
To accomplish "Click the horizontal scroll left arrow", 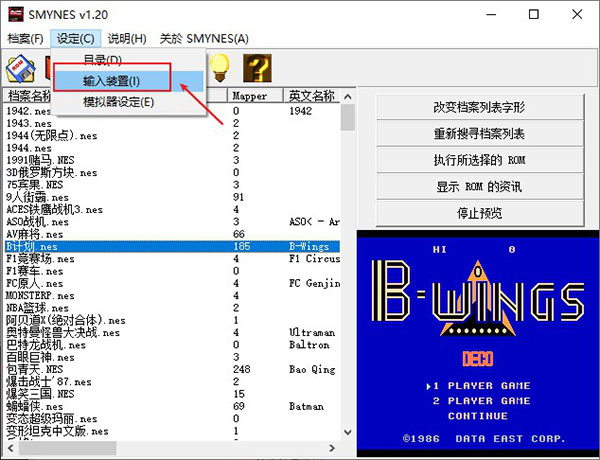I will [x=10, y=448].
